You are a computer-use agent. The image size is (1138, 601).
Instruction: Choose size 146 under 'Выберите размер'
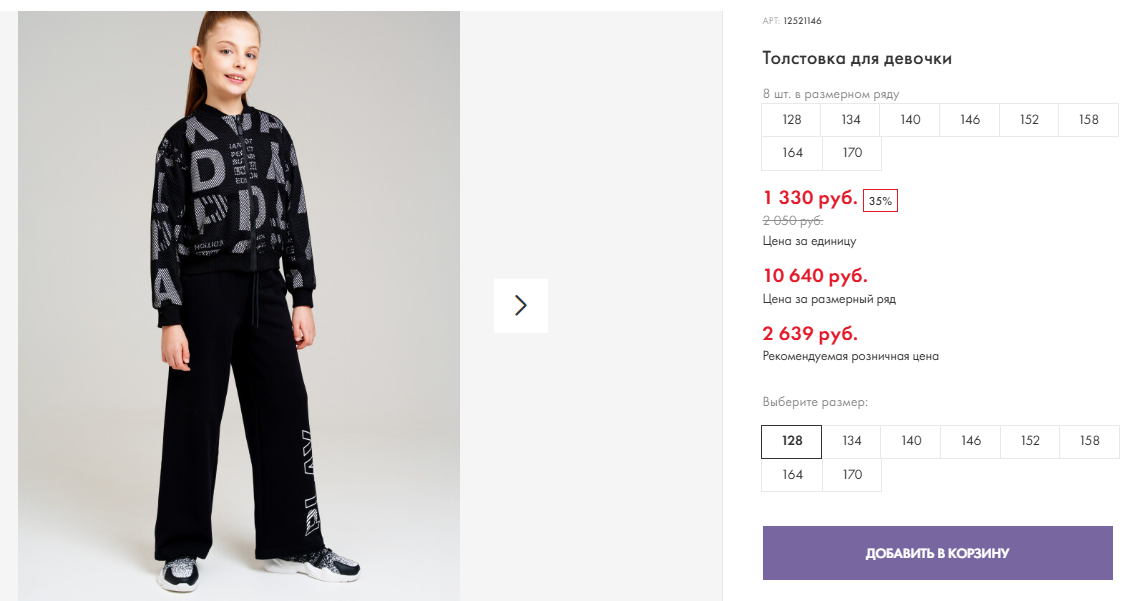coord(970,441)
